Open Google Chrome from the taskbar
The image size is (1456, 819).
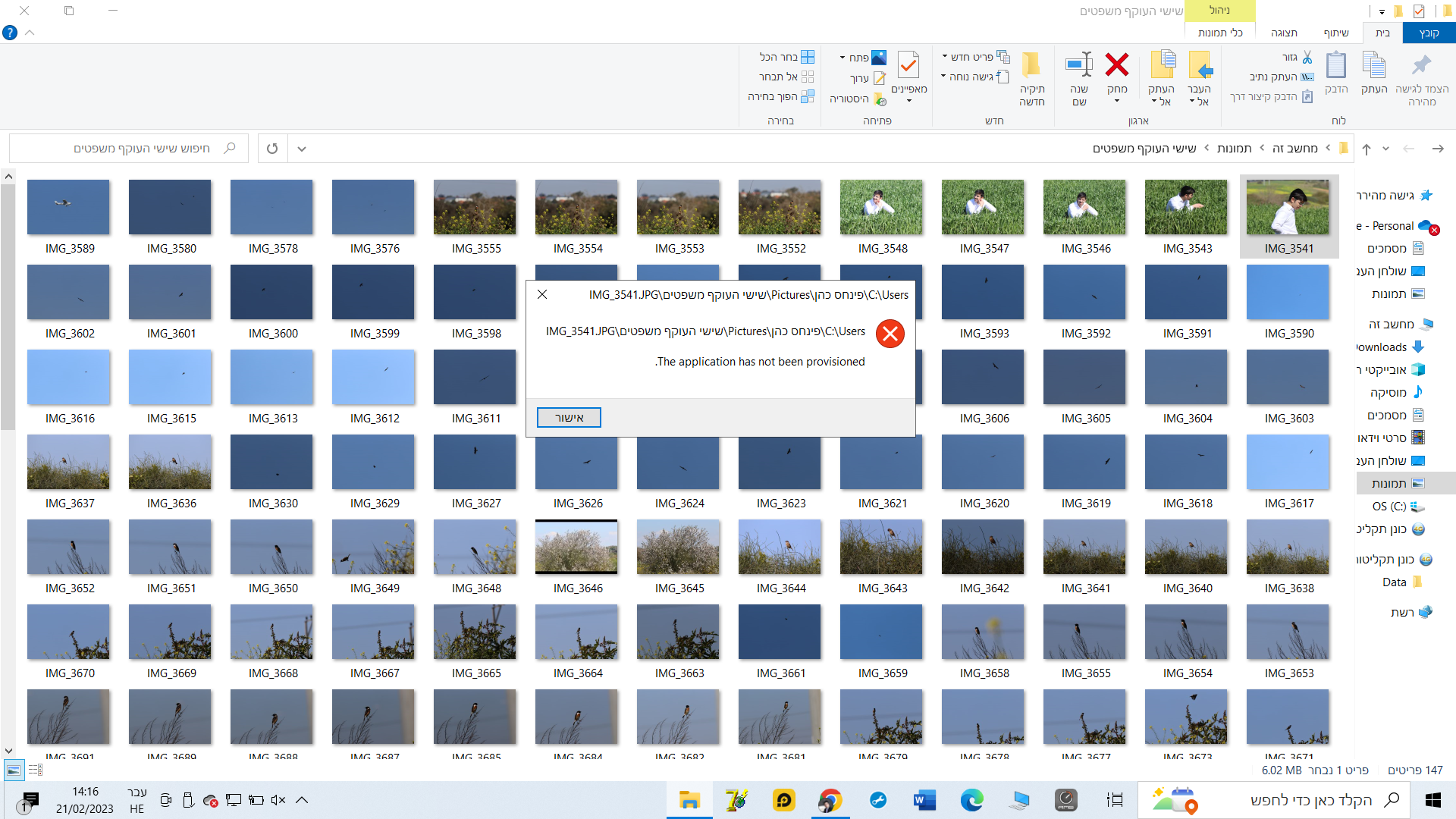click(x=830, y=800)
